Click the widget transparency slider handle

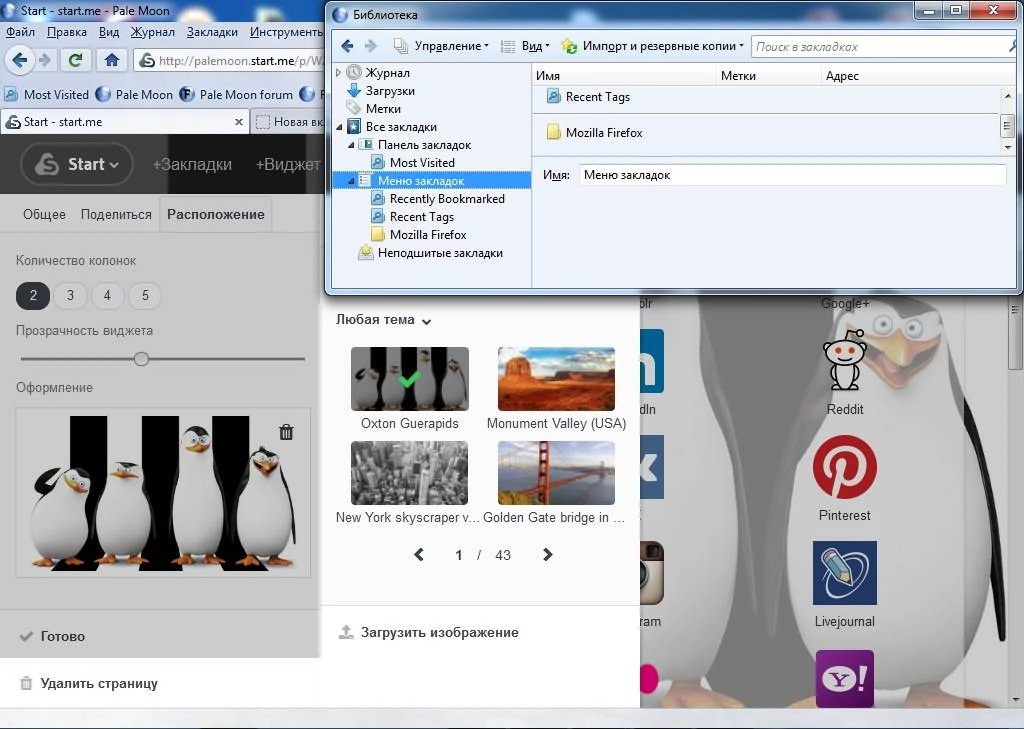point(141,359)
